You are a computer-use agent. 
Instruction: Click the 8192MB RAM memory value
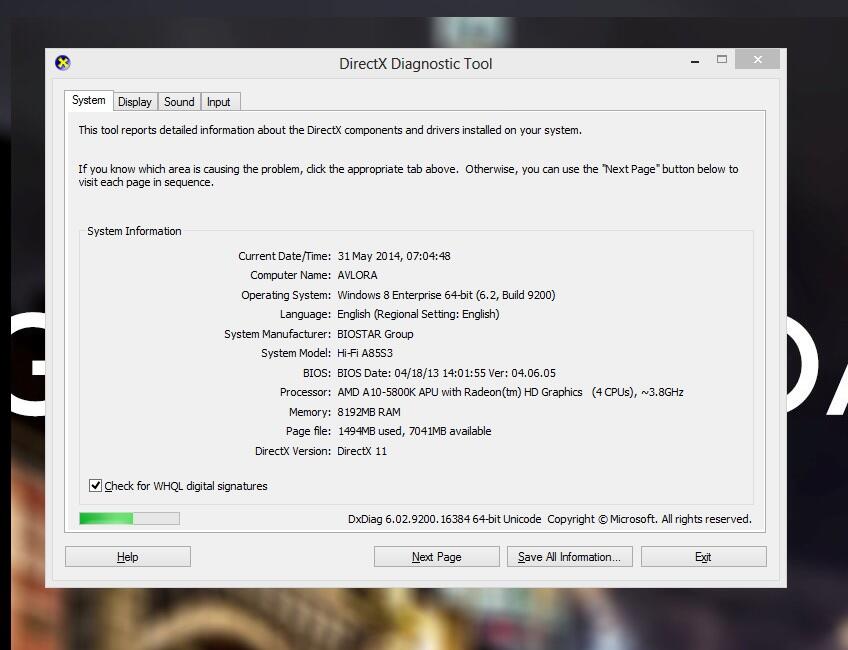(x=369, y=412)
